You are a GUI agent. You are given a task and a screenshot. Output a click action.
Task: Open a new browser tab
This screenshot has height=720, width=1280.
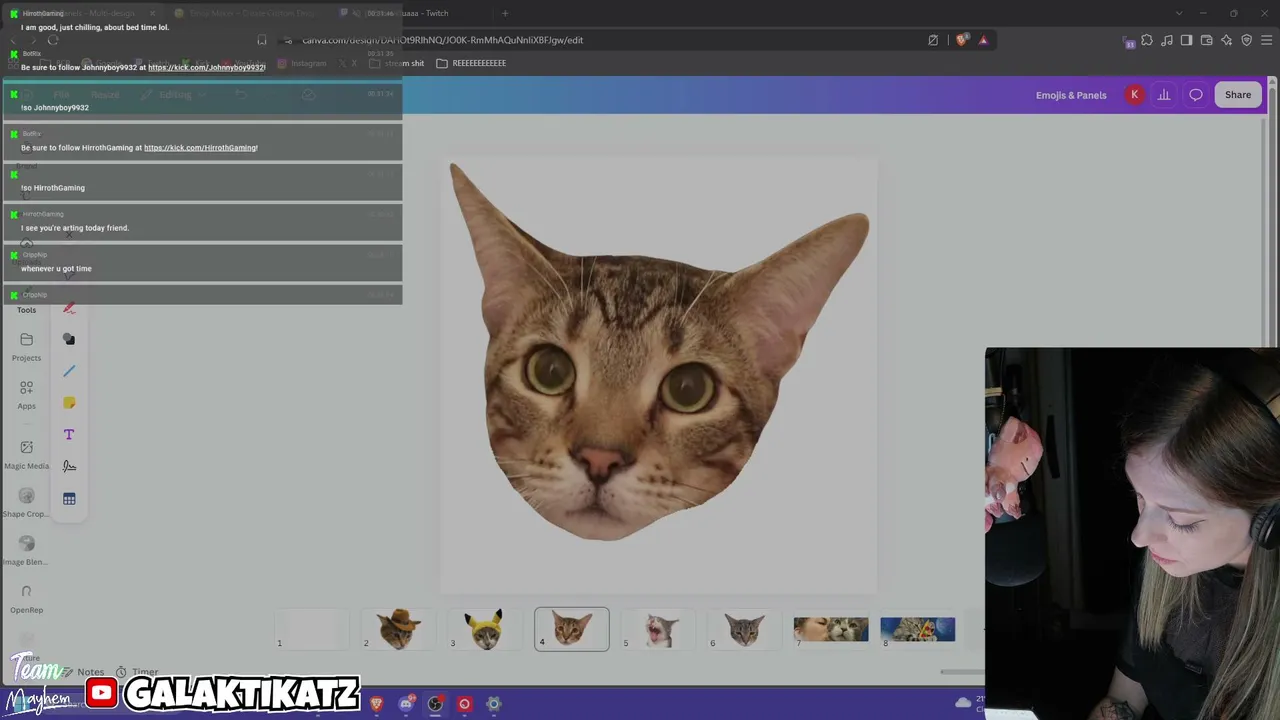[x=505, y=13]
